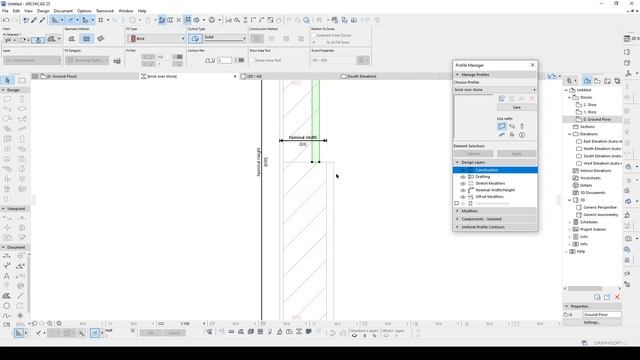Toggle the Subtract from Zones checkbox
The image size is (640, 360).
click(x=314, y=36)
